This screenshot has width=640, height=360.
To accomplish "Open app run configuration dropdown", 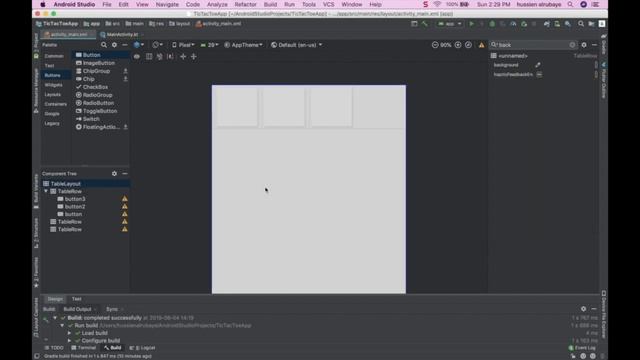I will 449,24.
